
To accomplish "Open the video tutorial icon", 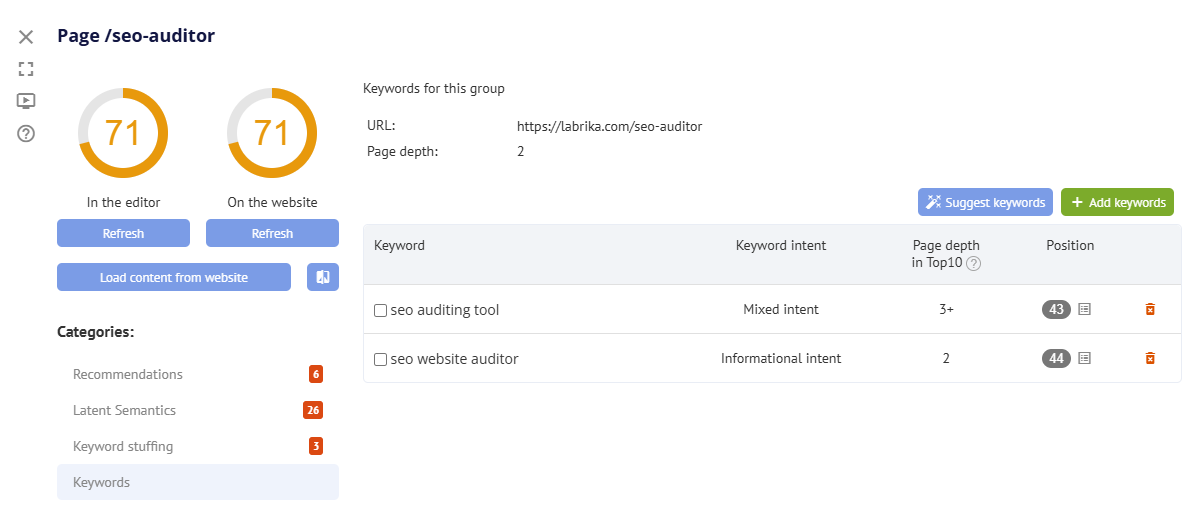I will coord(26,101).
